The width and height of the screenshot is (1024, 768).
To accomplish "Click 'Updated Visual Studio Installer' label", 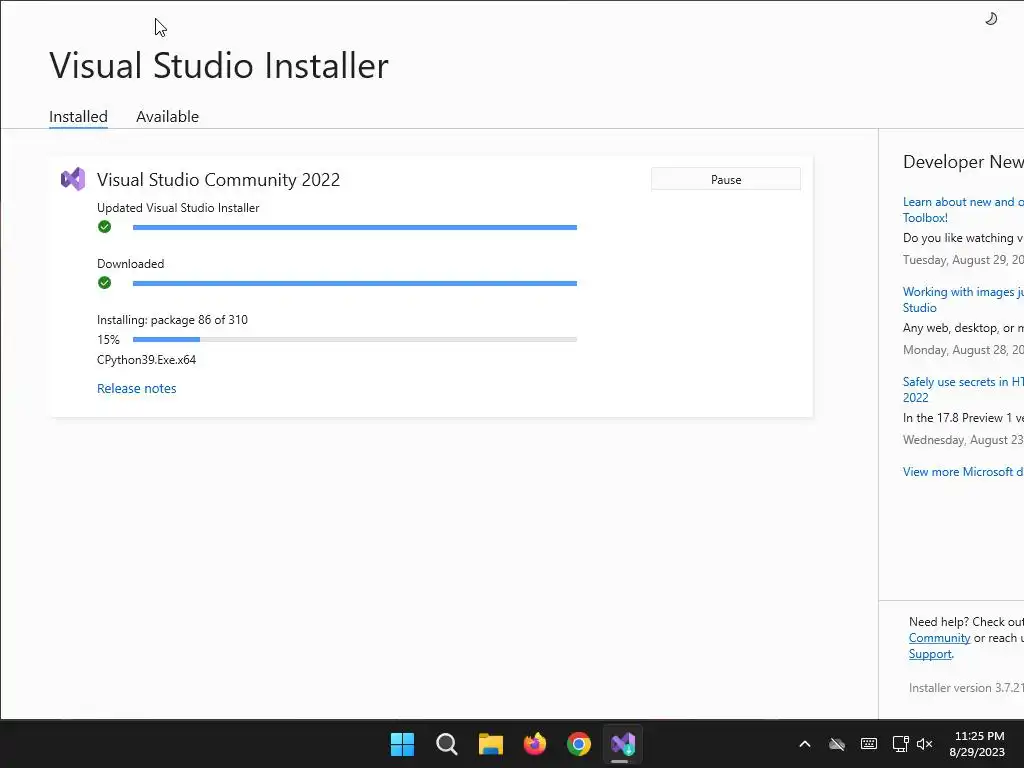I will coord(178,208).
